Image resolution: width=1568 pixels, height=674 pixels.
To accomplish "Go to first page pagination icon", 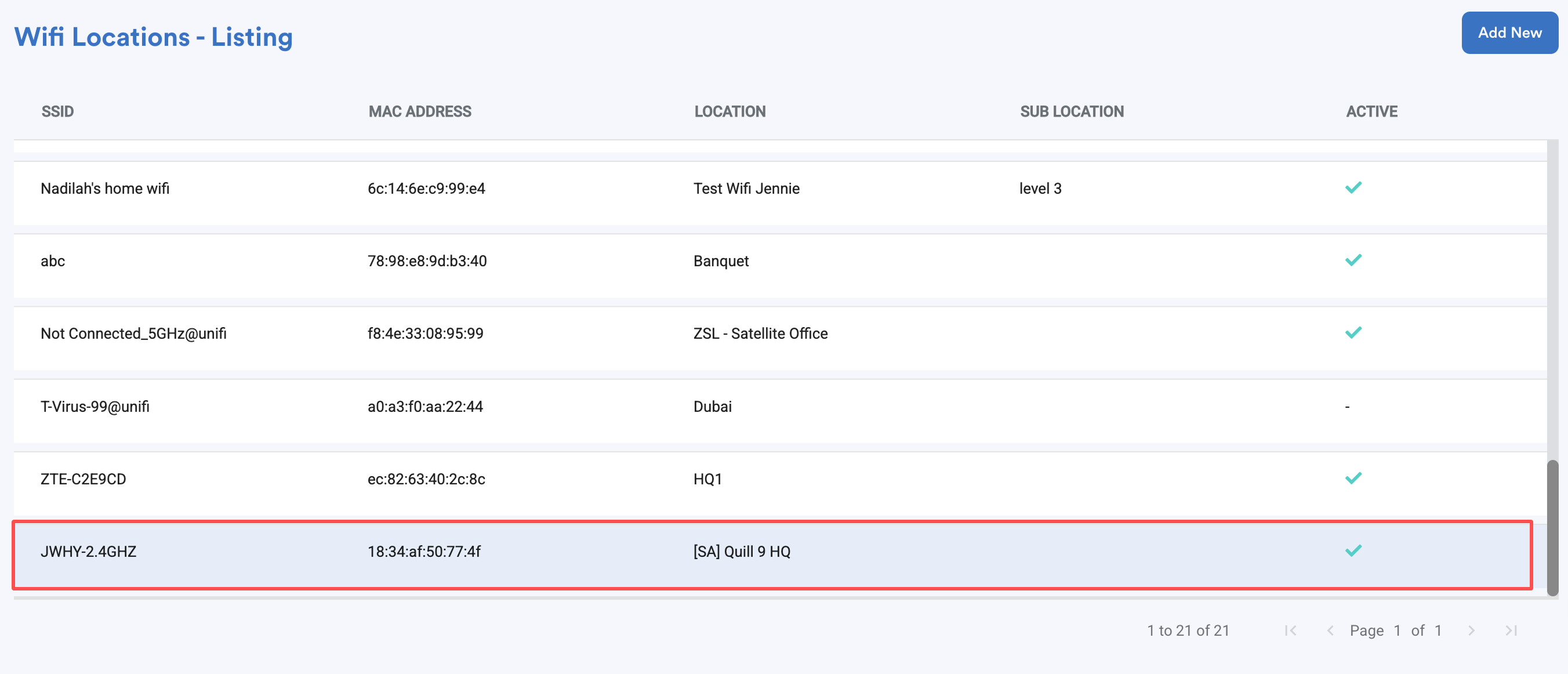I will point(1290,630).
